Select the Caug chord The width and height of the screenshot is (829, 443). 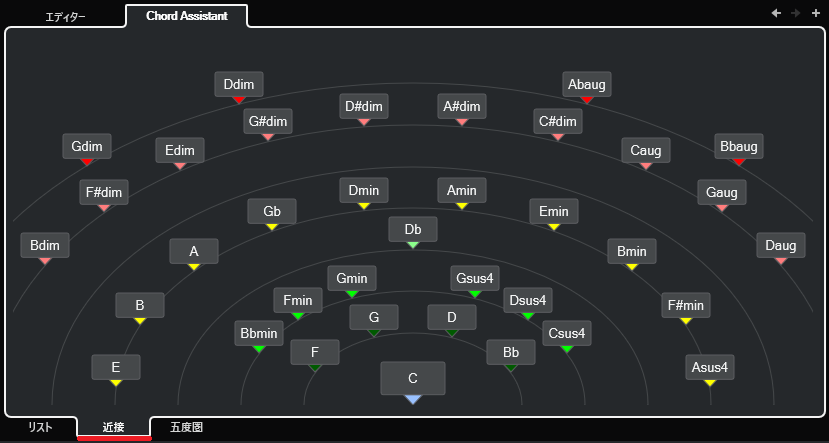(x=646, y=151)
